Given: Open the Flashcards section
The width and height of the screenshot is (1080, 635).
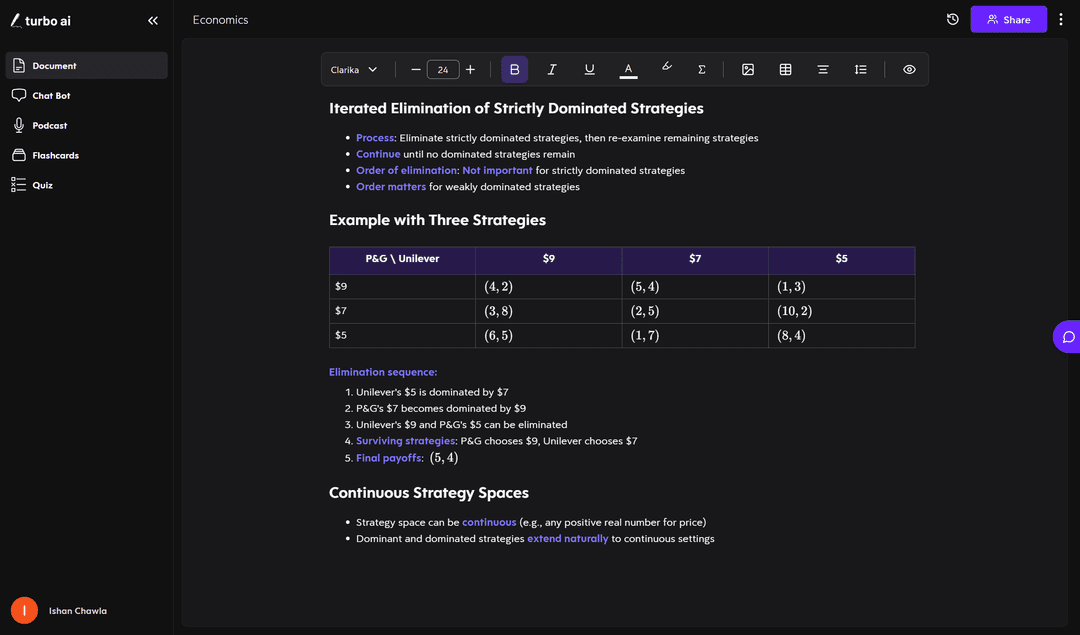Looking at the screenshot, I should (87, 155).
